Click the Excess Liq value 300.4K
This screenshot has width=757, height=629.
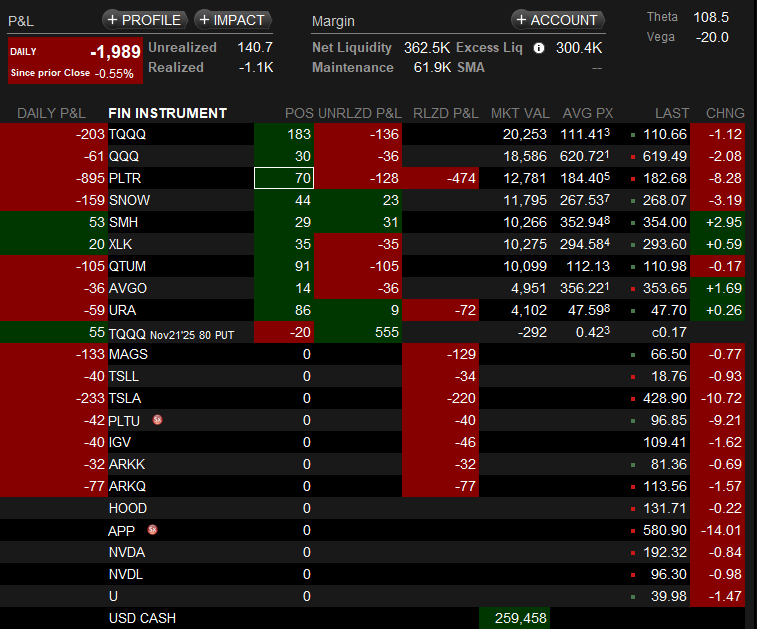point(579,48)
